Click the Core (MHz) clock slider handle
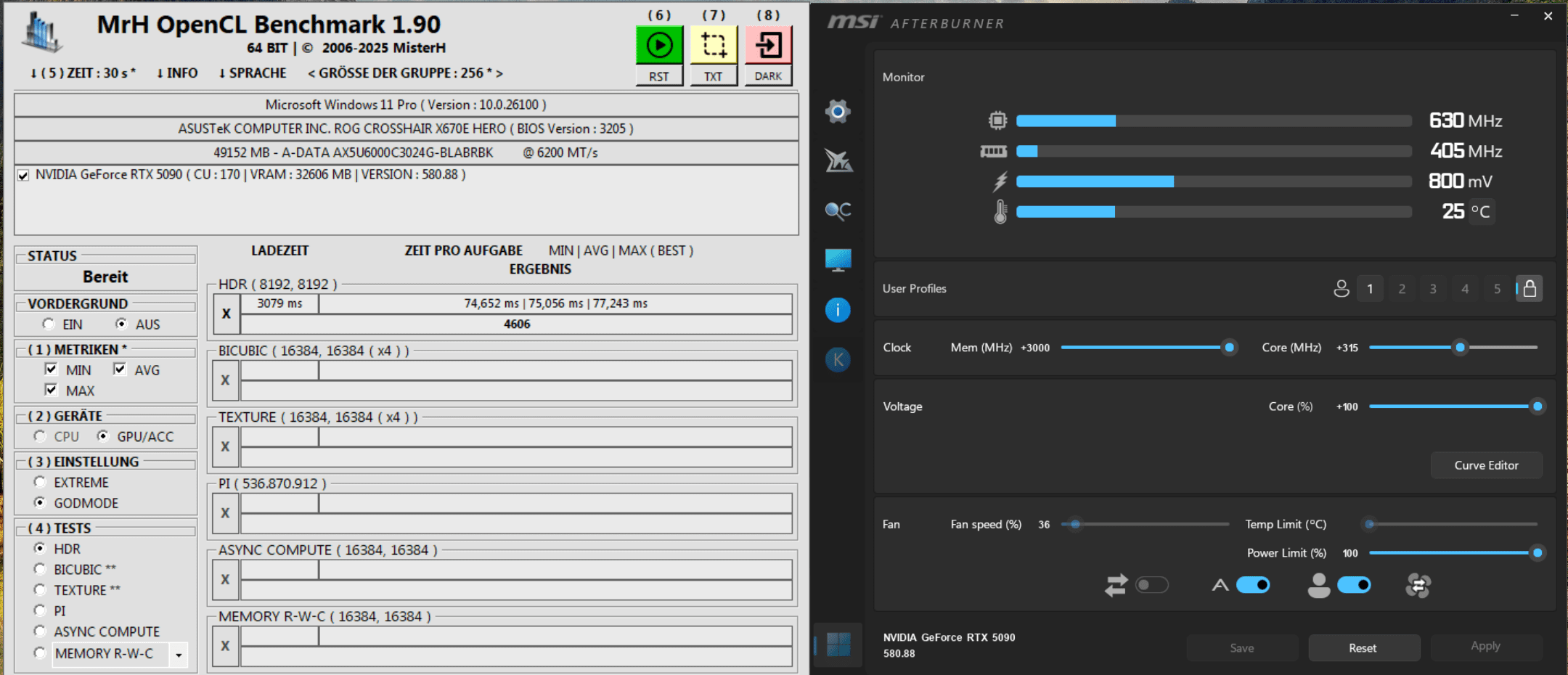1568x675 pixels. click(x=1460, y=348)
